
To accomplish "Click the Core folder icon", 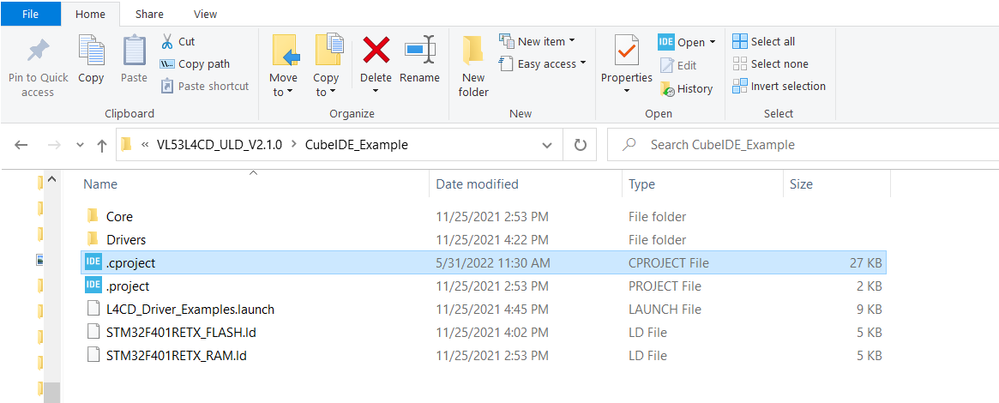I will coord(93,216).
